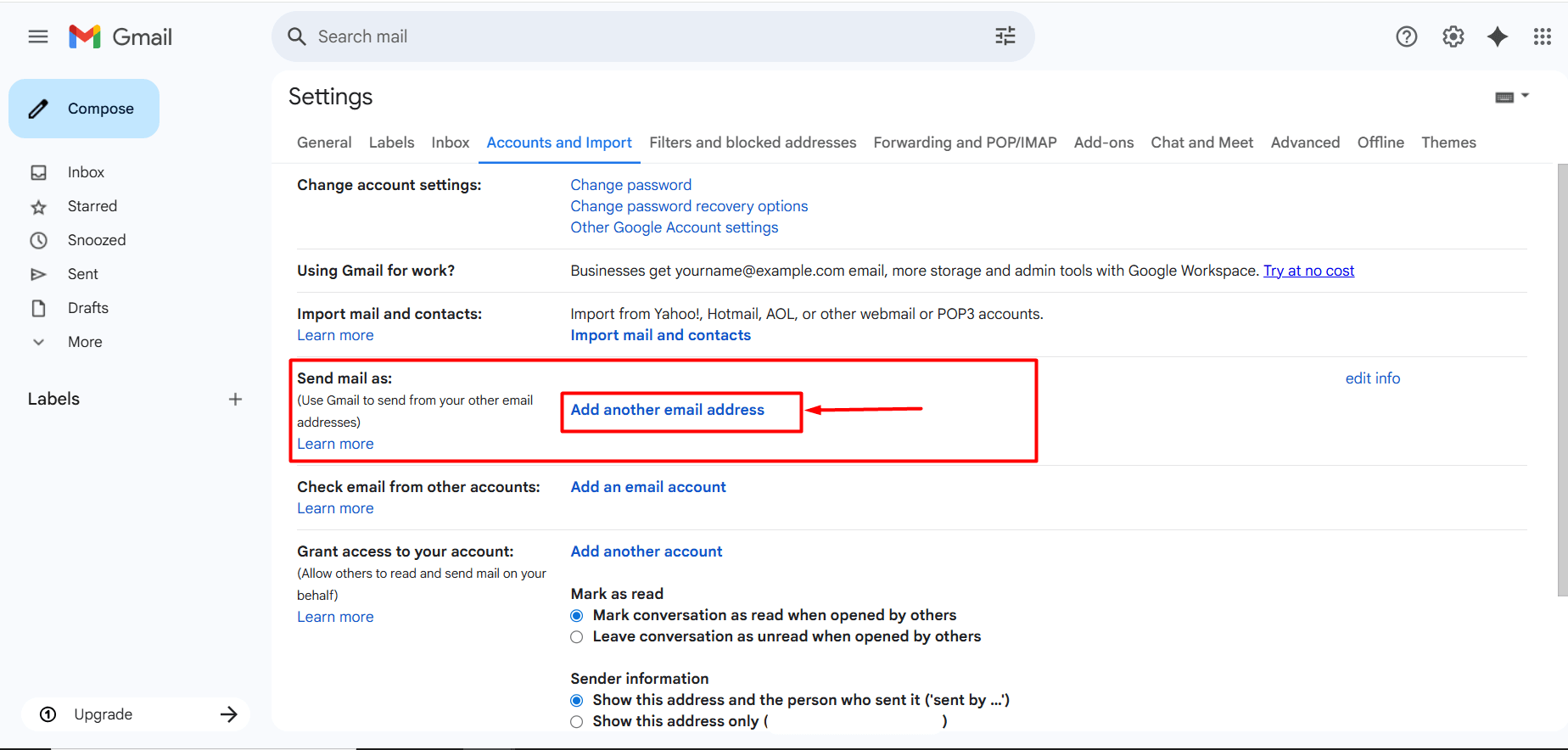Learn more under Check email accounts

pyautogui.click(x=335, y=508)
